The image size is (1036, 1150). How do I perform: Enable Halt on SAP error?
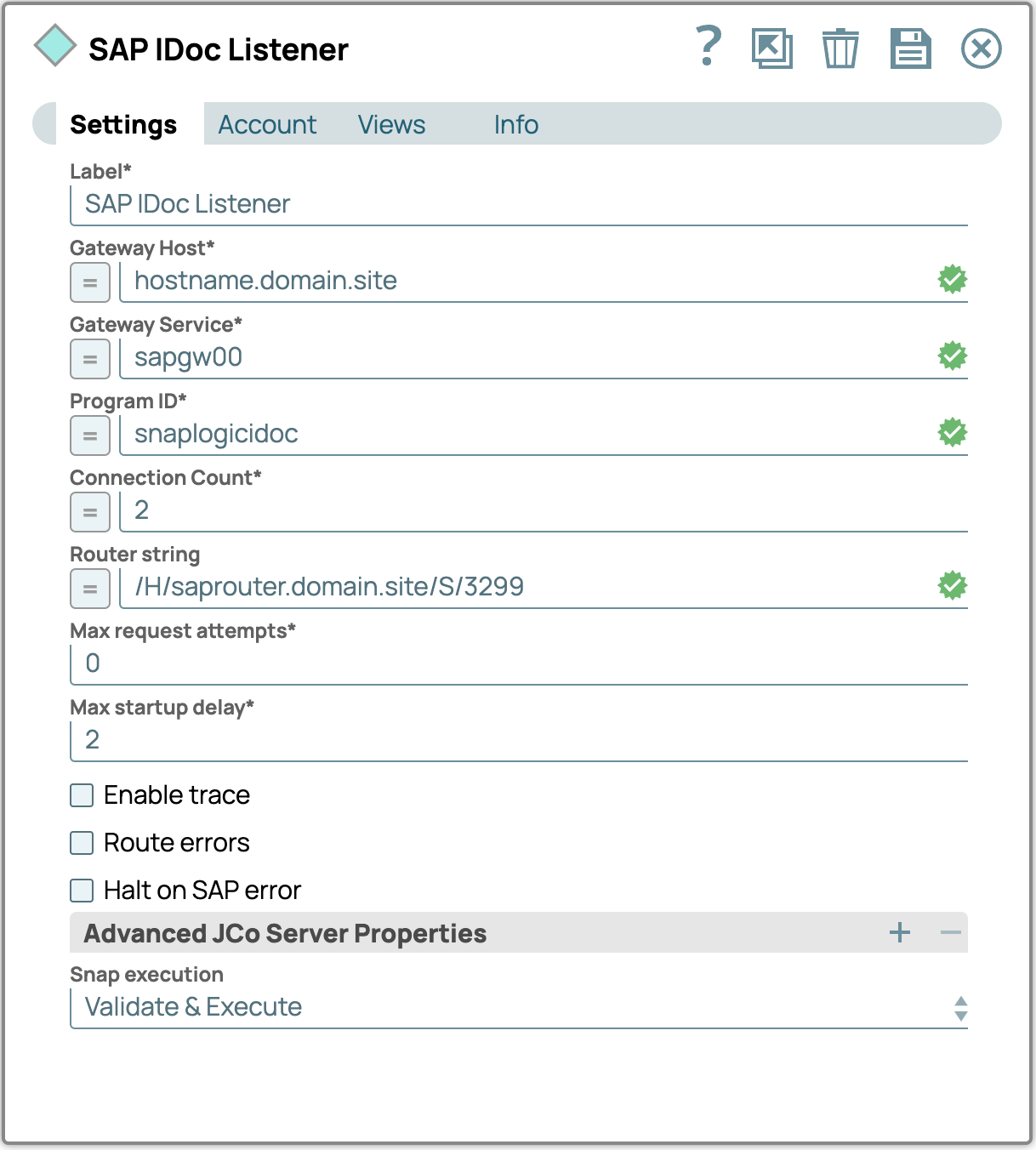point(82,891)
